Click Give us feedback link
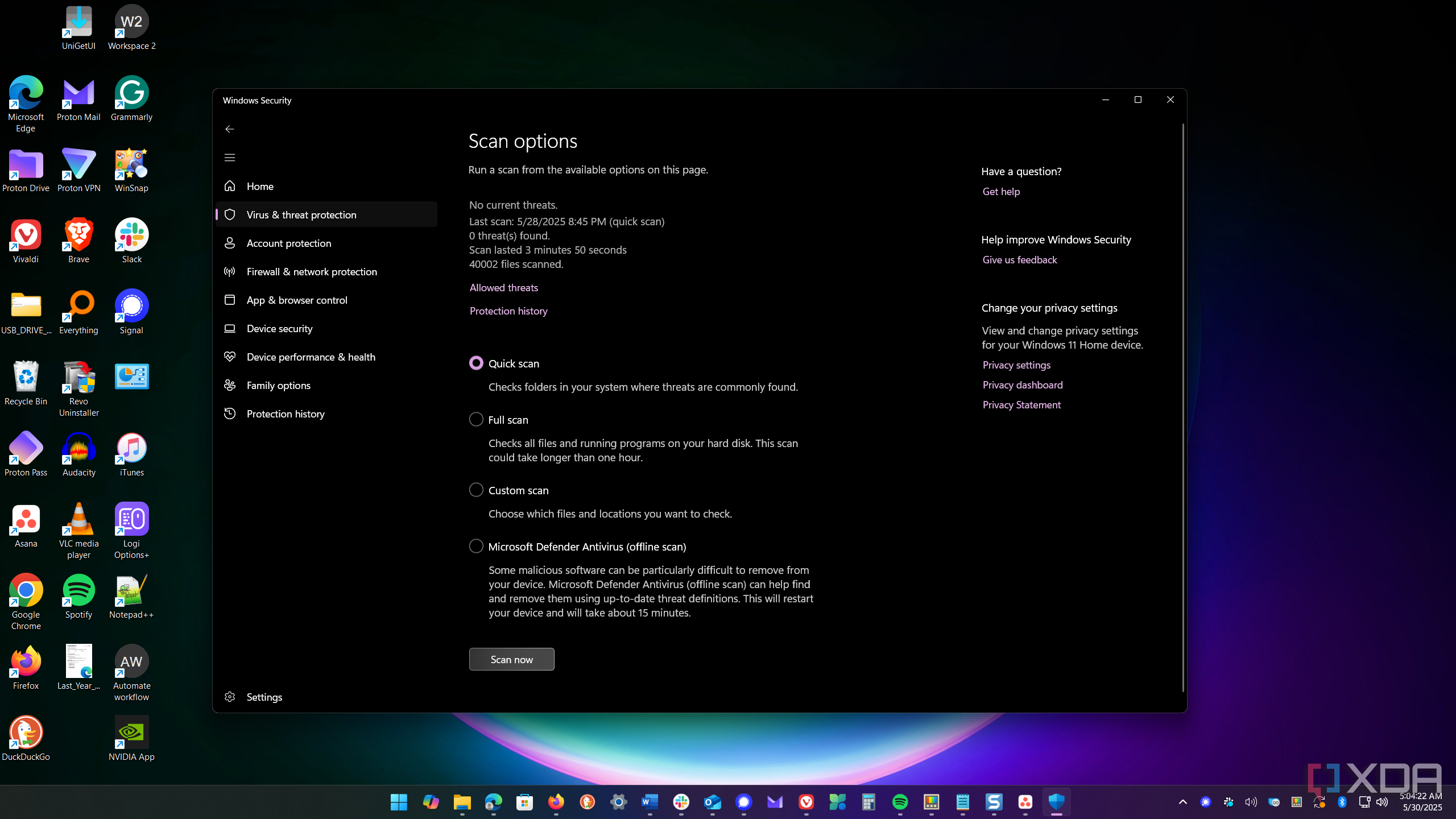 (x=1019, y=260)
